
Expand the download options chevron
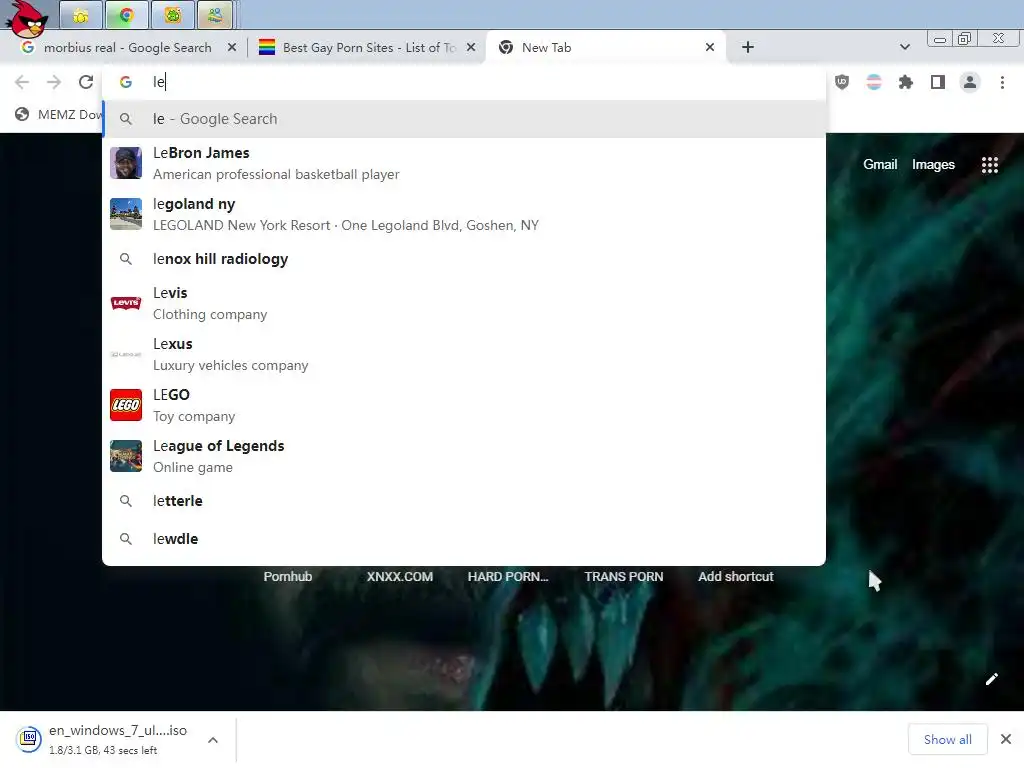click(x=213, y=740)
